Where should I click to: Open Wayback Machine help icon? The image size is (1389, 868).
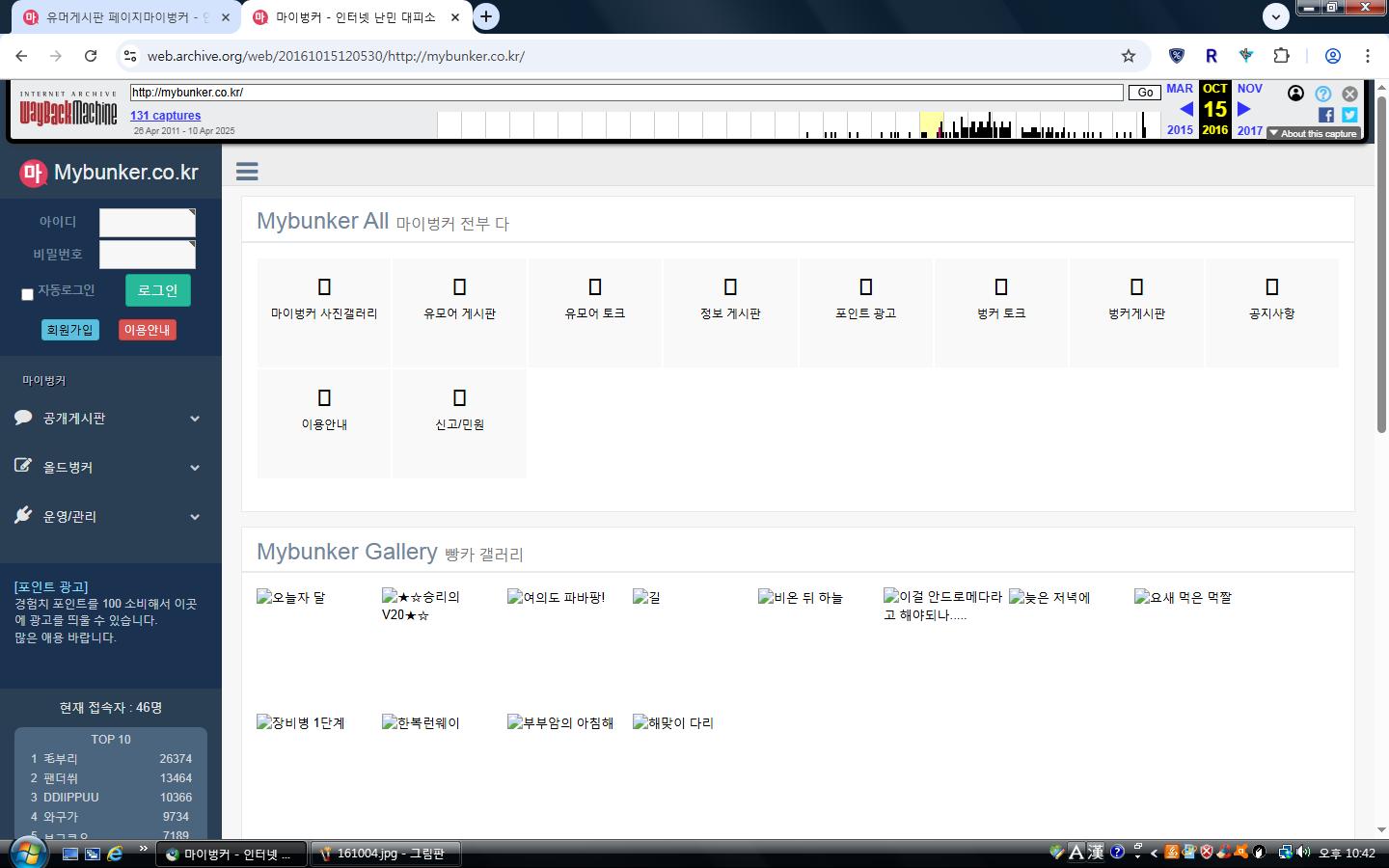(1322, 94)
